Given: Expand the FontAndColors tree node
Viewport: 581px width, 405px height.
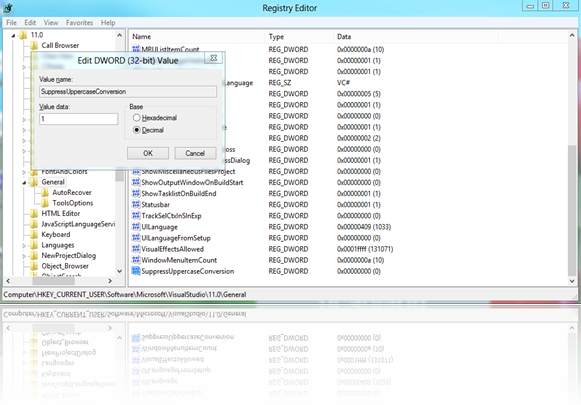Looking at the screenshot, I should [24, 172].
